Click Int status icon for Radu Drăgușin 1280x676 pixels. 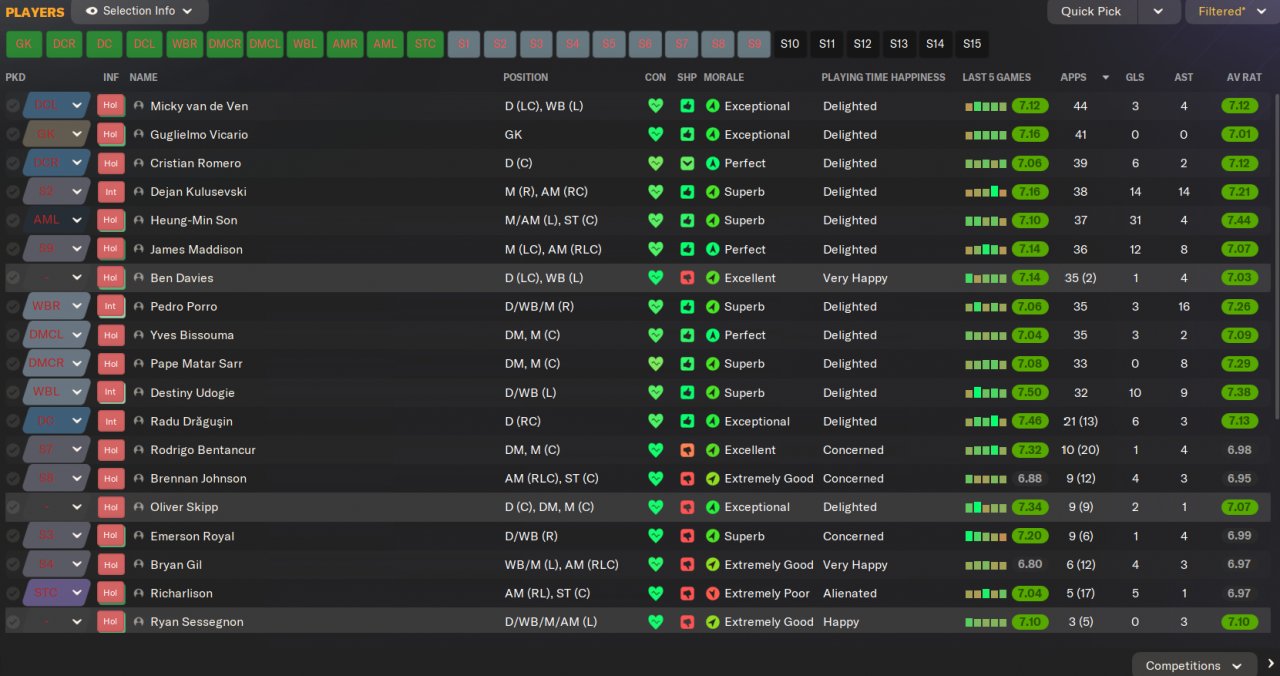click(110, 421)
